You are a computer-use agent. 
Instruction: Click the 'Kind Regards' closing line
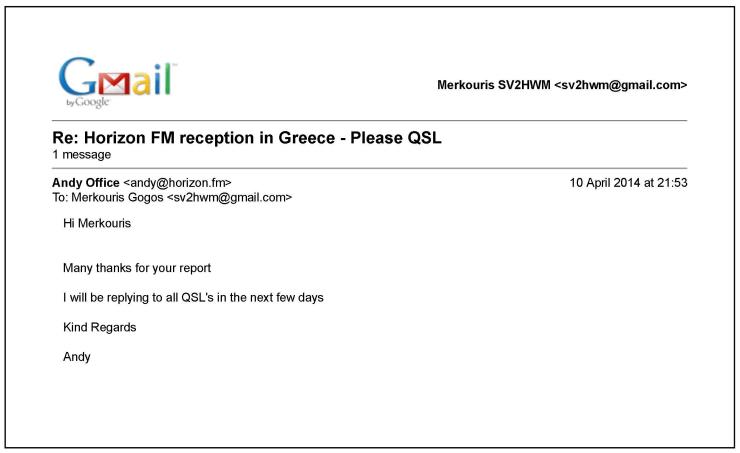click(100, 327)
